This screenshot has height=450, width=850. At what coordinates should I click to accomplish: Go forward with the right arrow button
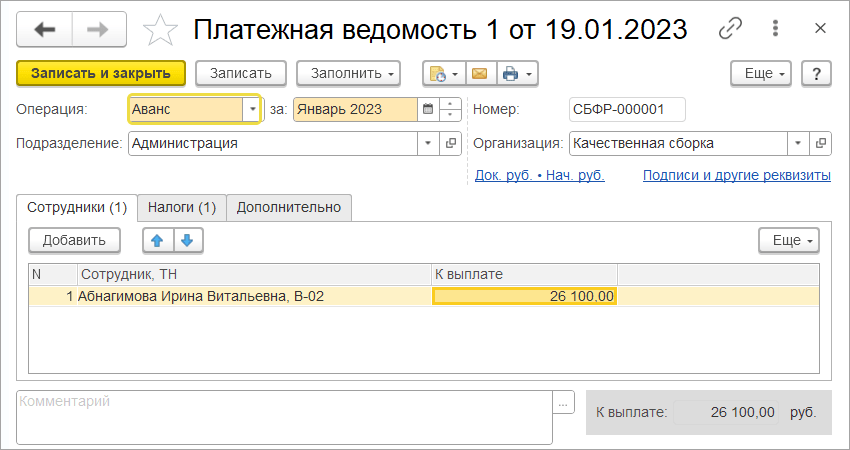pyautogui.click(x=99, y=29)
